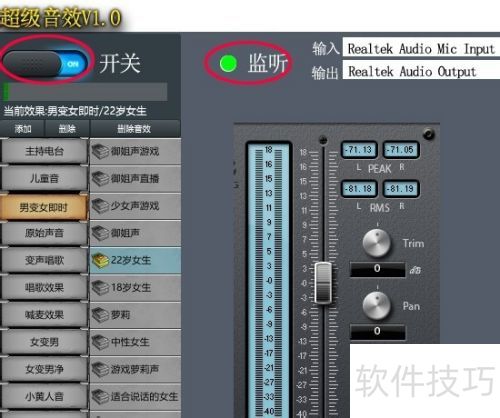The height and width of the screenshot is (418, 500).
Task: Choose the 中性女生 effect text
Action: [x=130, y=342]
